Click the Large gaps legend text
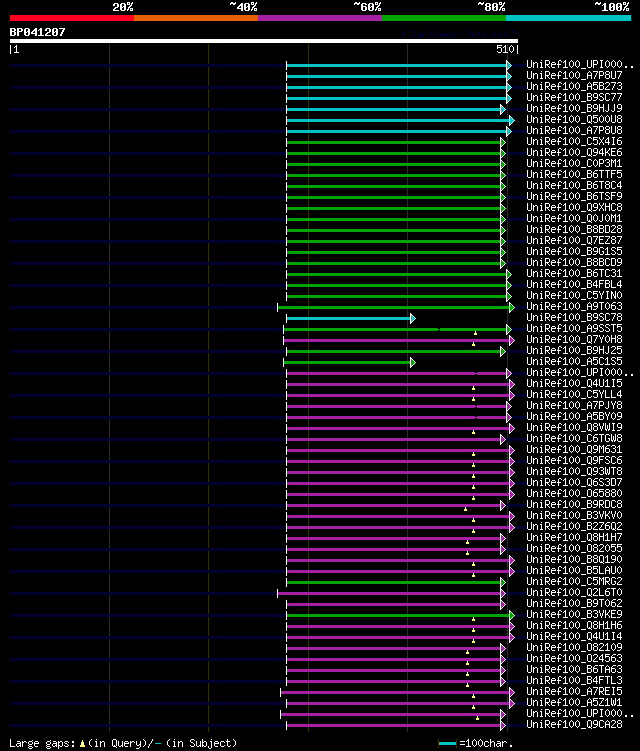The height and width of the screenshot is (751, 640). click(123, 744)
